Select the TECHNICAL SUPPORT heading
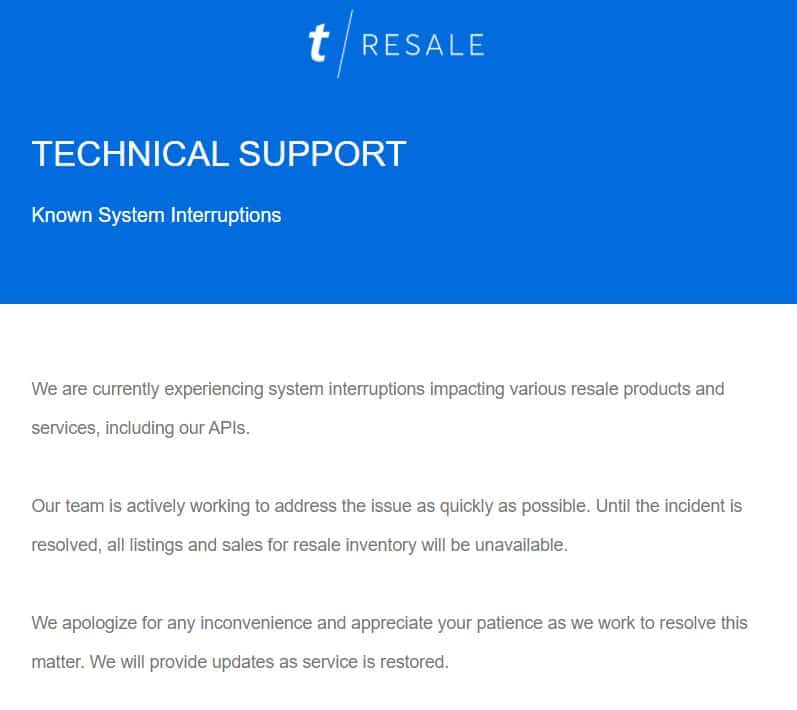 click(219, 153)
